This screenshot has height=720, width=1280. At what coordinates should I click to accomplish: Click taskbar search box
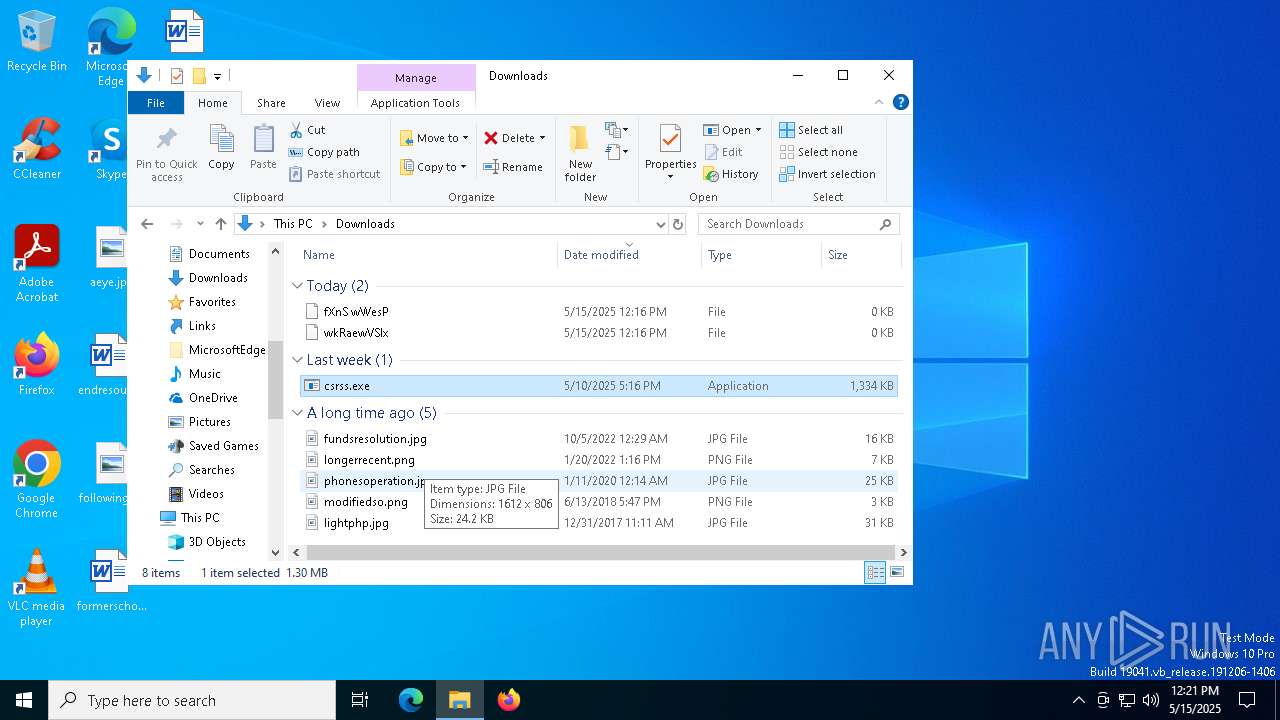[192, 700]
